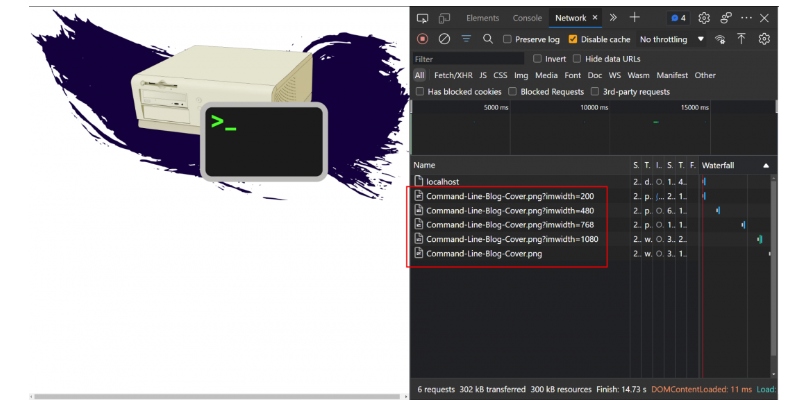Sort by the Name column header
Viewport: 795px width, 404px height.
coord(521,165)
